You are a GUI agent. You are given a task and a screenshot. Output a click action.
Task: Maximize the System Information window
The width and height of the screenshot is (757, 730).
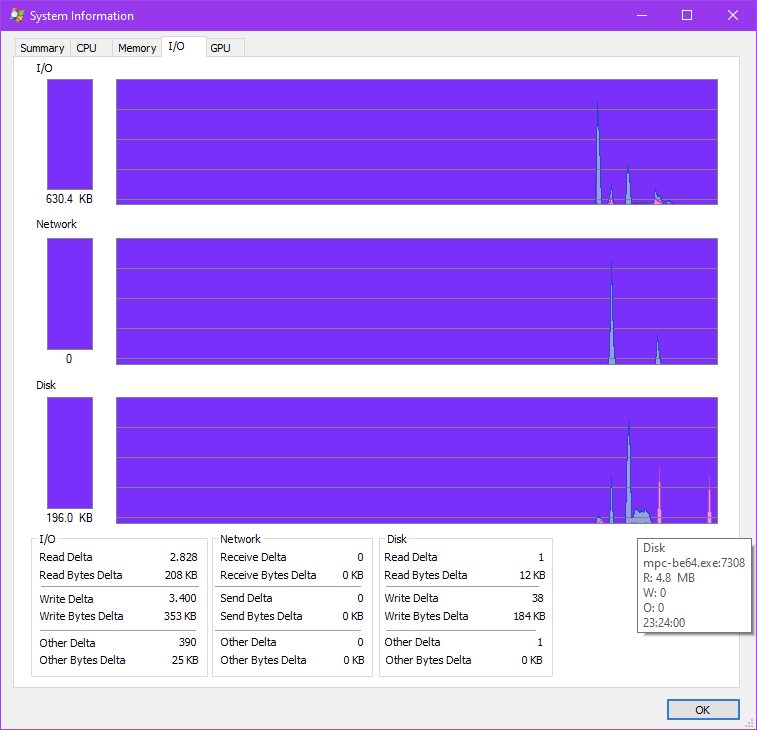pos(687,15)
